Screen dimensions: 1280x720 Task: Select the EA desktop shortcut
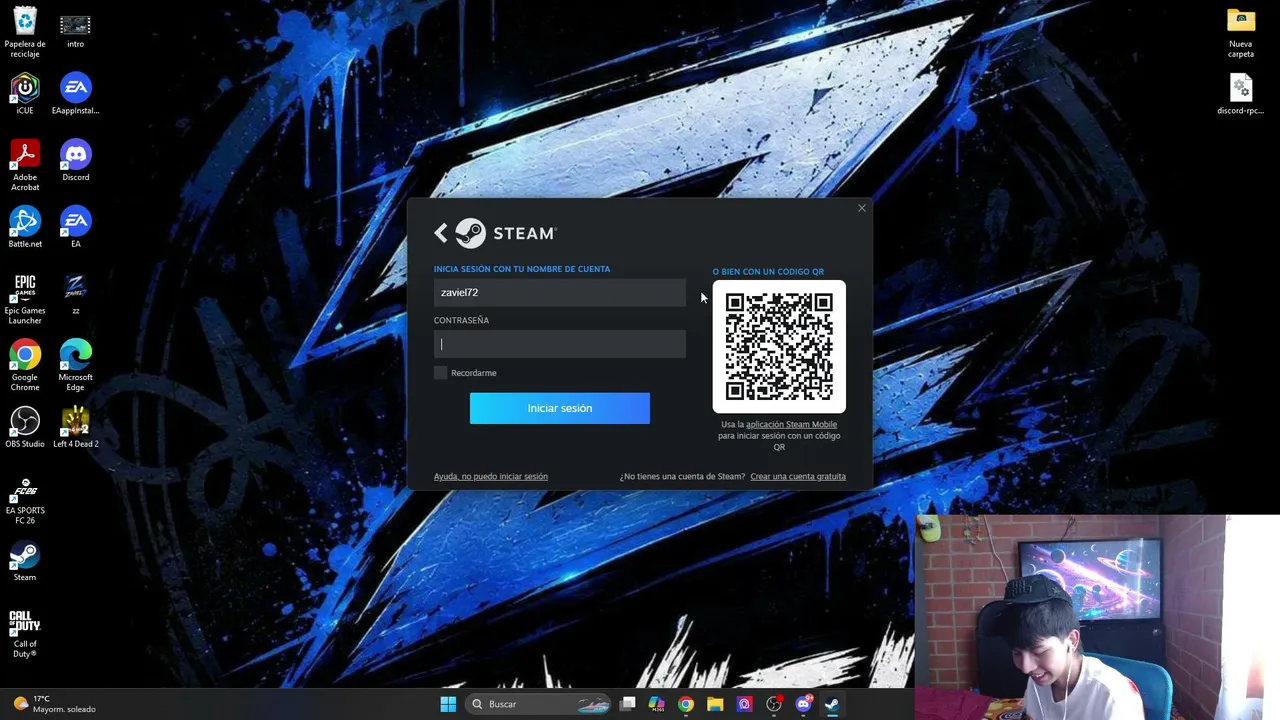coord(75,228)
